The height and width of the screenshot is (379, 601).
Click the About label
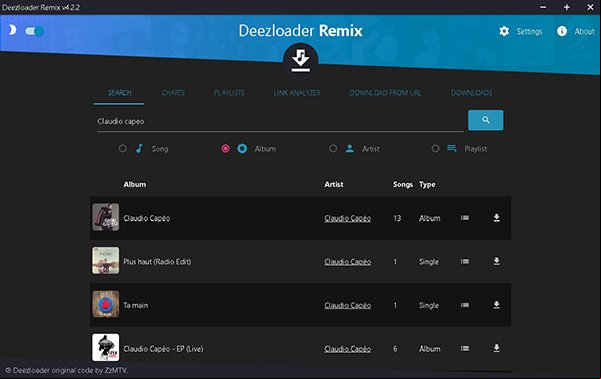coord(584,31)
